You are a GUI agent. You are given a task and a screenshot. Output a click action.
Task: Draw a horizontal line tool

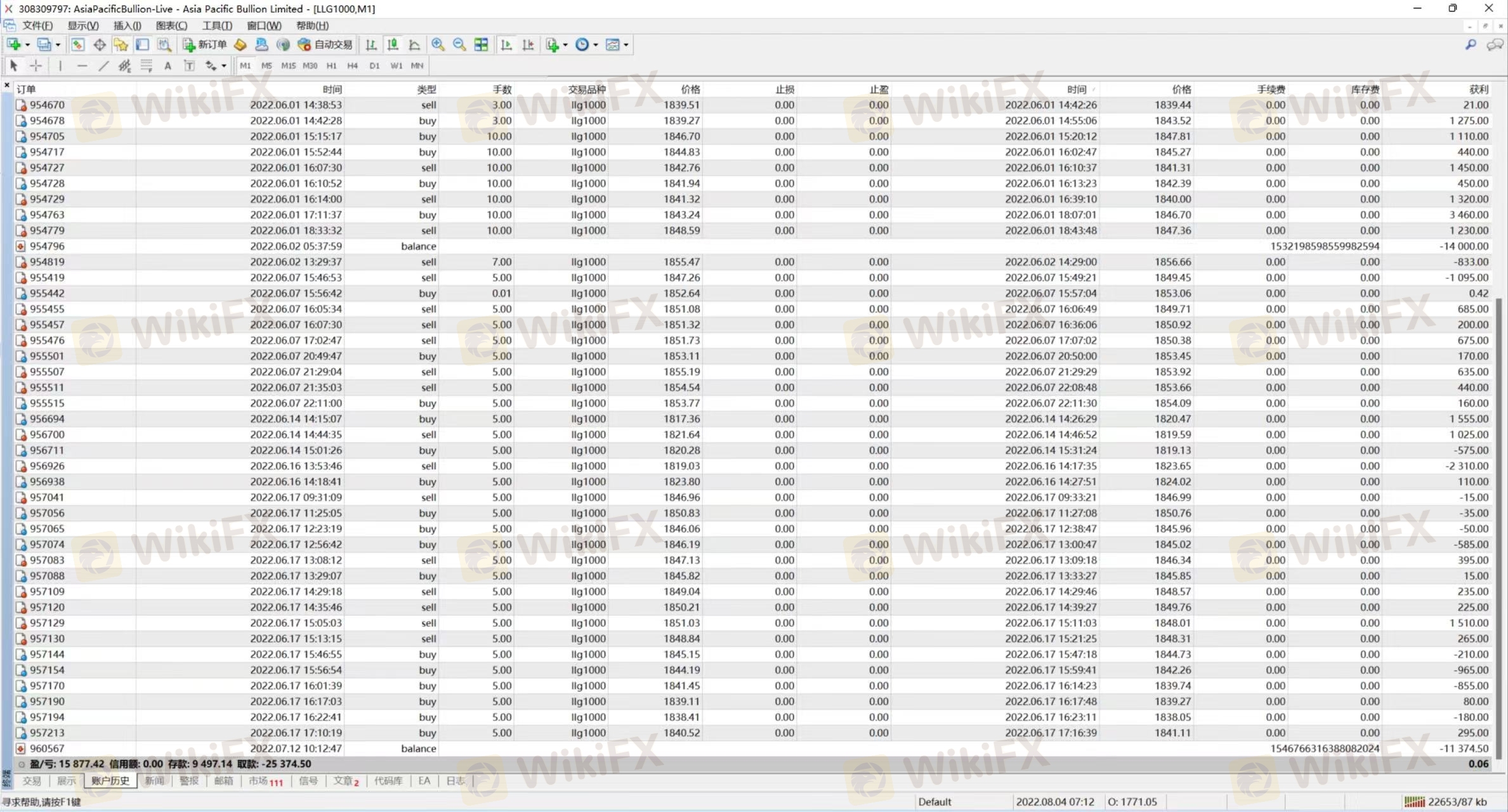pyautogui.click(x=82, y=65)
